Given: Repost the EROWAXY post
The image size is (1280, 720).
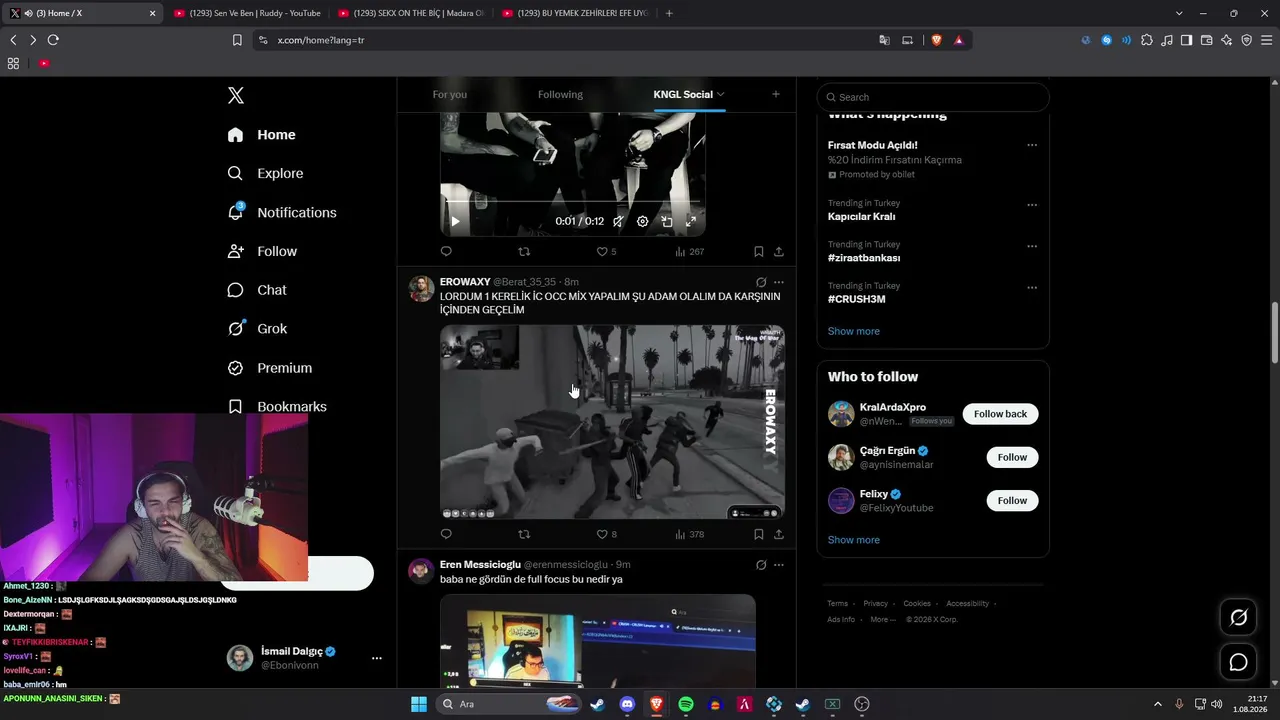Looking at the screenshot, I should (x=524, y=534).
